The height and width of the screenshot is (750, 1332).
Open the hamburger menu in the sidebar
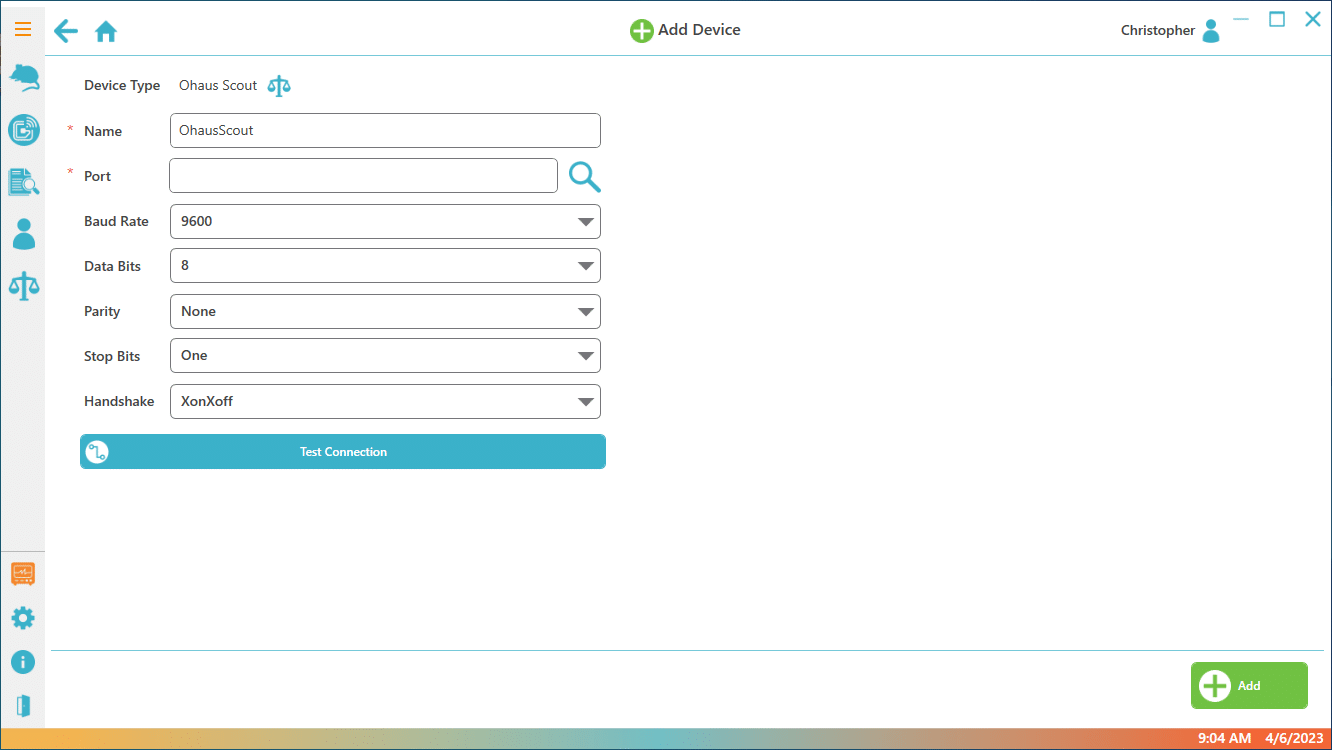click(x=22, y=29)
